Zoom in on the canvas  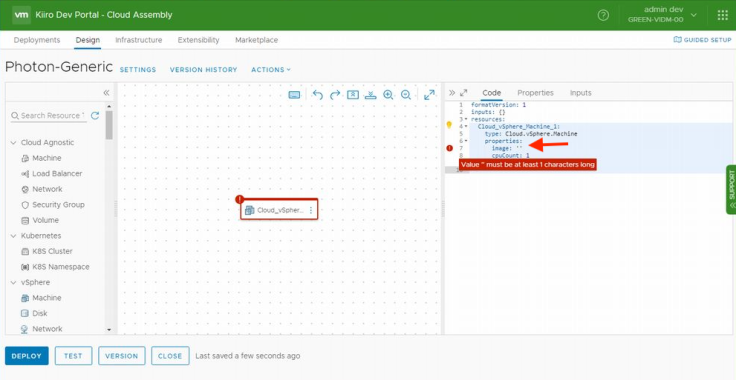pos(388,95)
